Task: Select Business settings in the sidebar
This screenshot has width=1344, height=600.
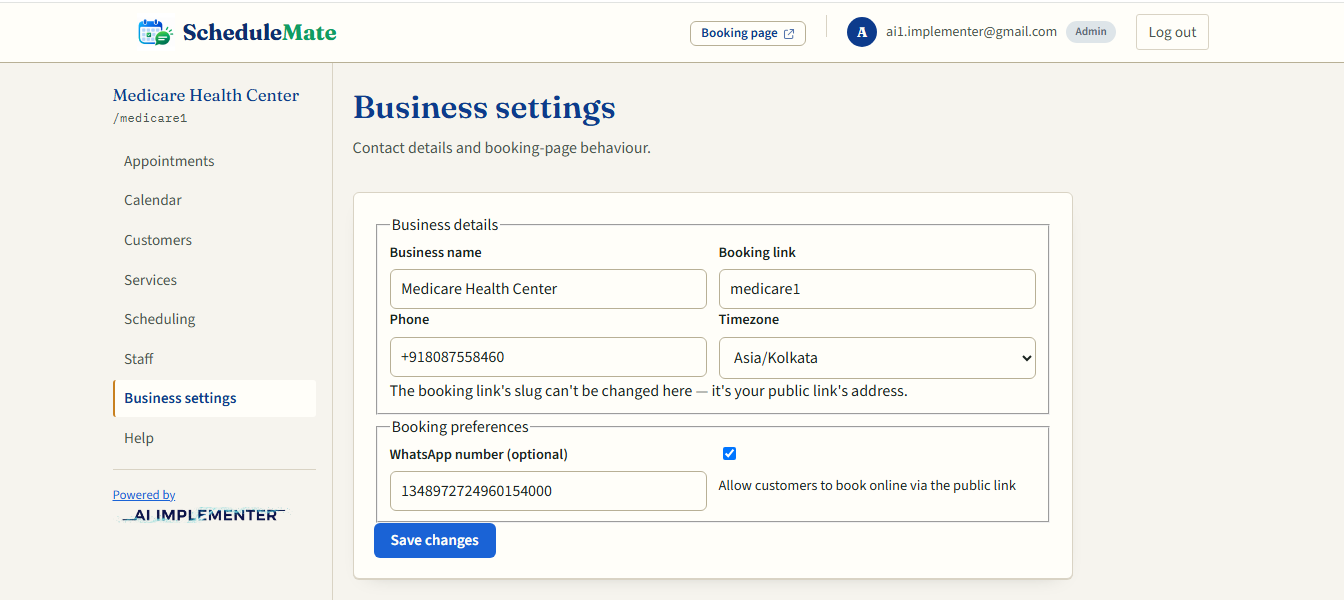Action: (215, 398)
